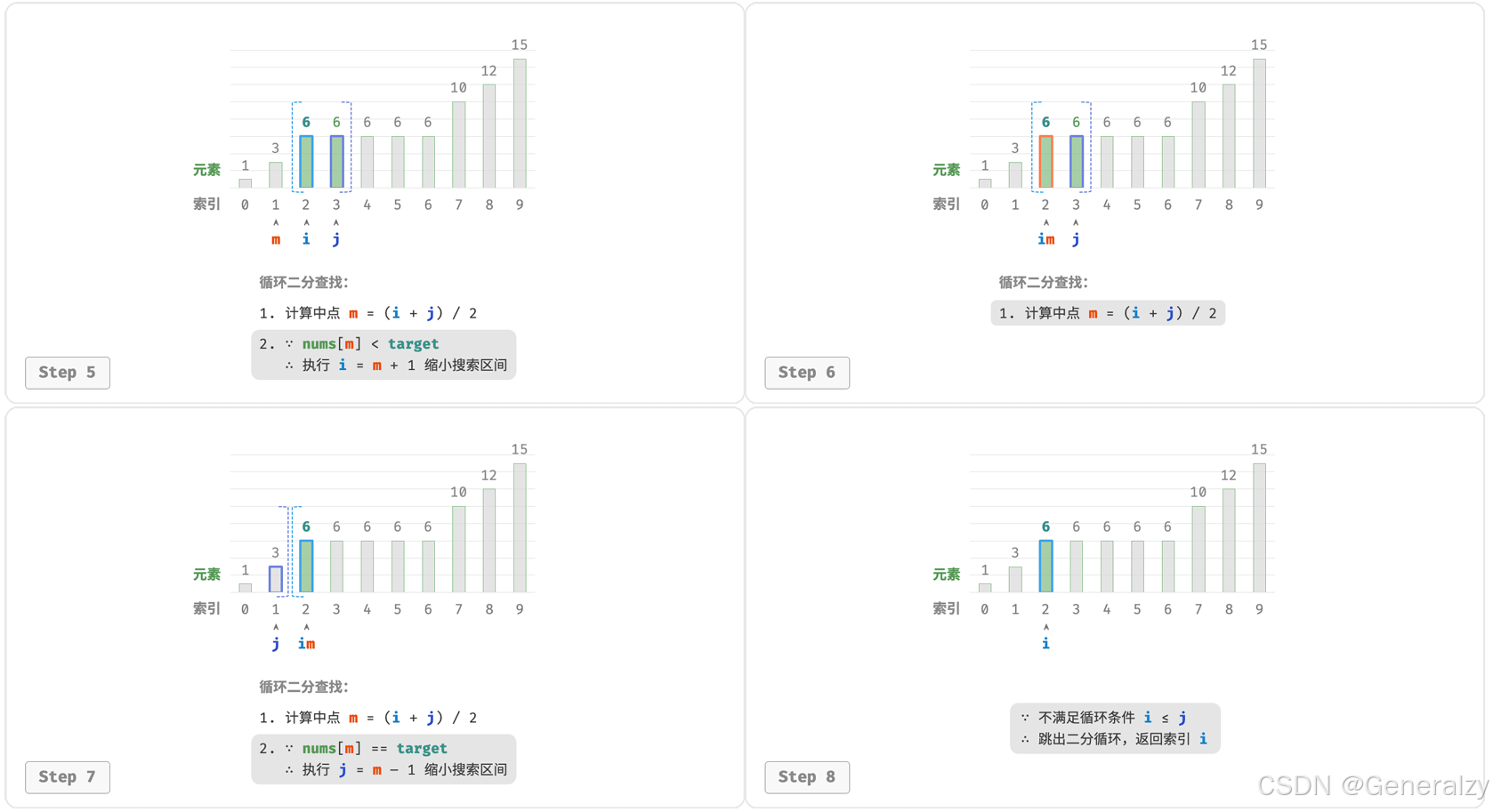This screenshot has width=1493, height=812.
Task: Click index number 9 in Step 5 chart
Action: click(x=520, y=205)
